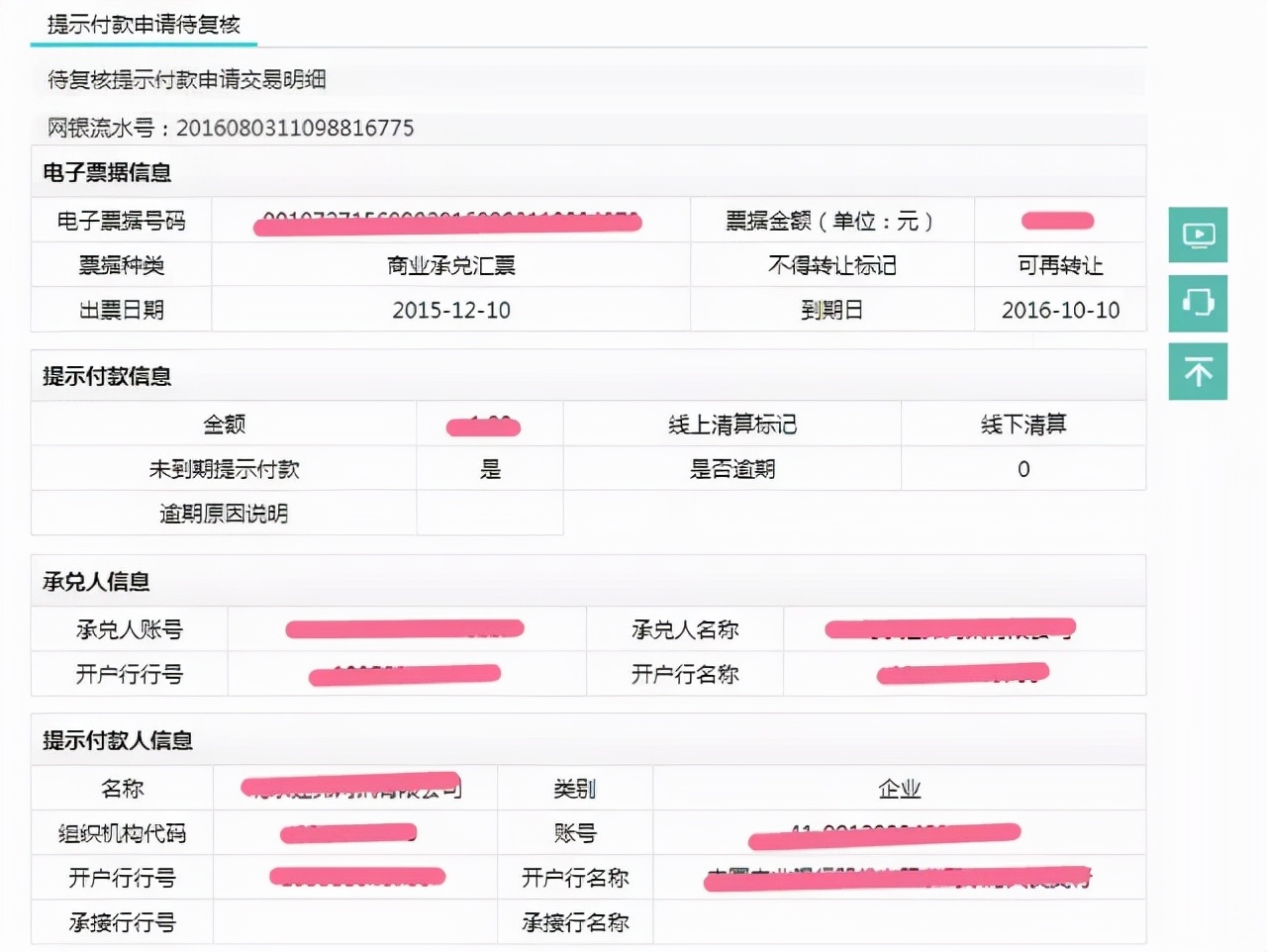Click the 可再转让 transfer mark cell
Screen dimensions: 1267x952
click(x=1060, y=264)
